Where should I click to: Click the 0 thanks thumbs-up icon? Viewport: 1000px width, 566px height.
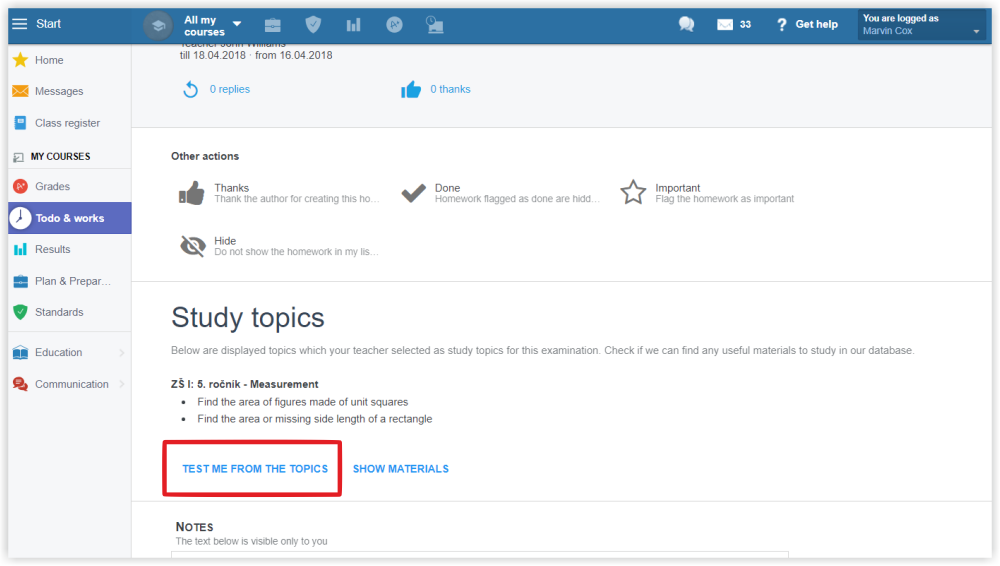coord(411,90)
